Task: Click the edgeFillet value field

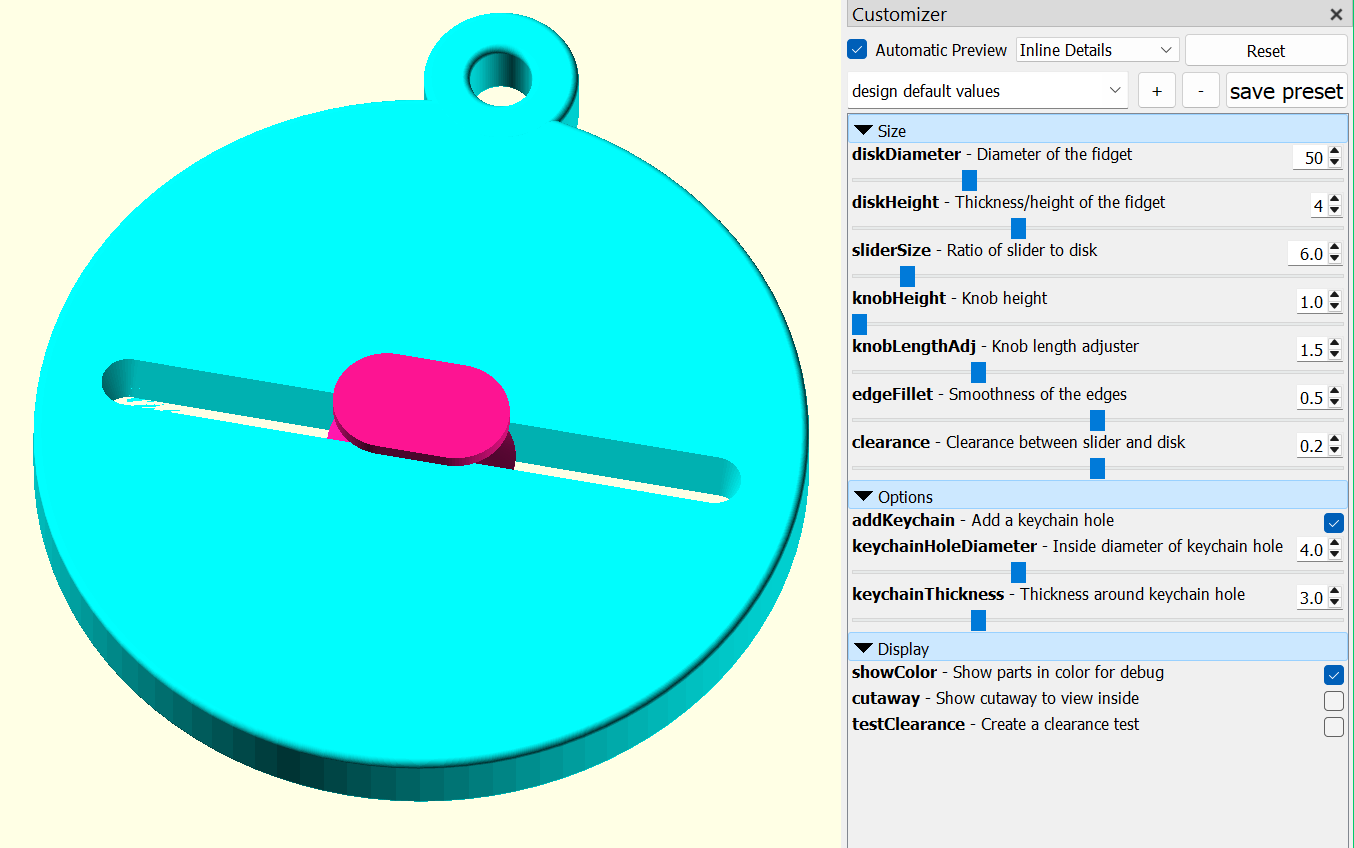Action: pyautogui.click(x=1310, y=398)
